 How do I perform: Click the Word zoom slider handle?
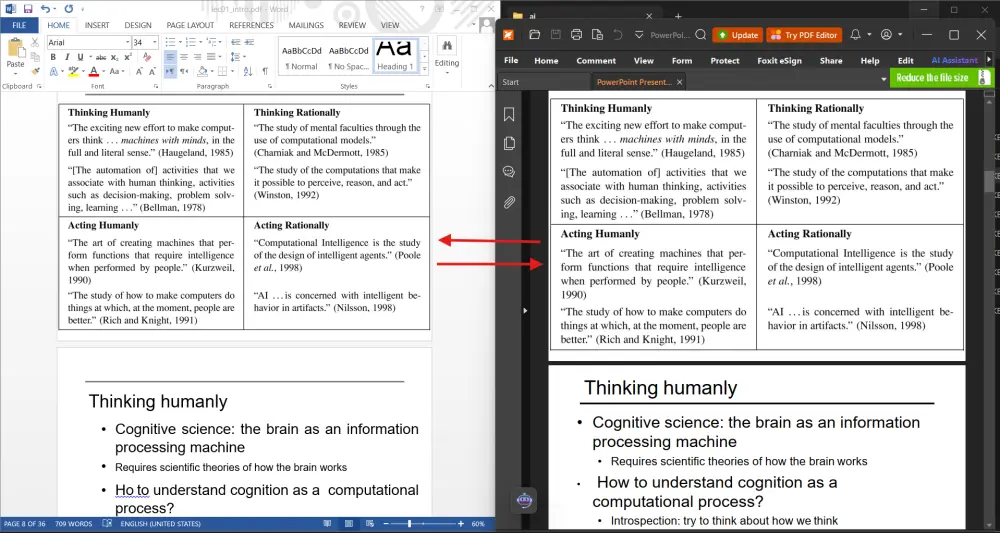409,523
